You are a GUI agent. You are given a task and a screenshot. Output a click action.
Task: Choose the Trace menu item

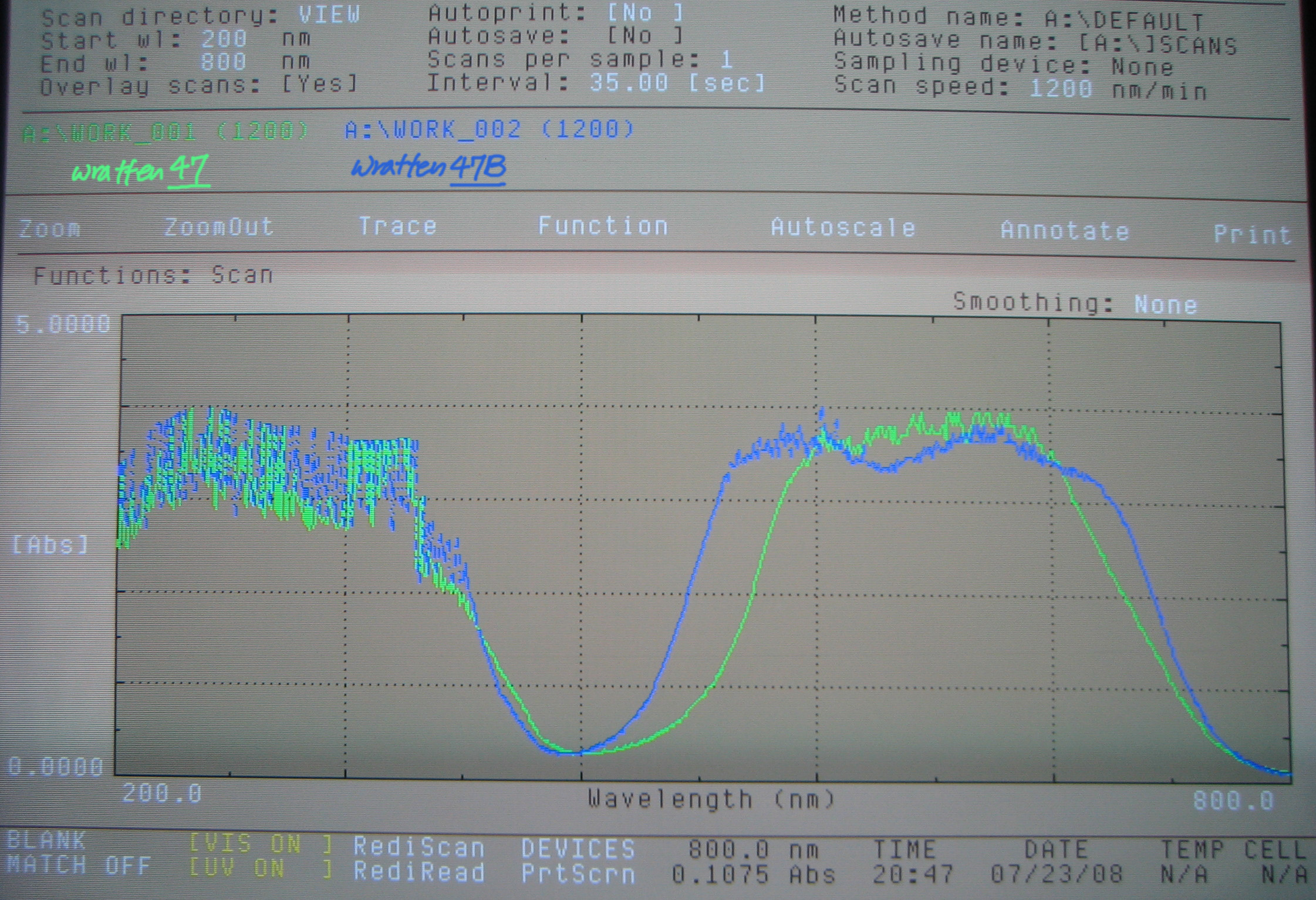coord(398,226)
